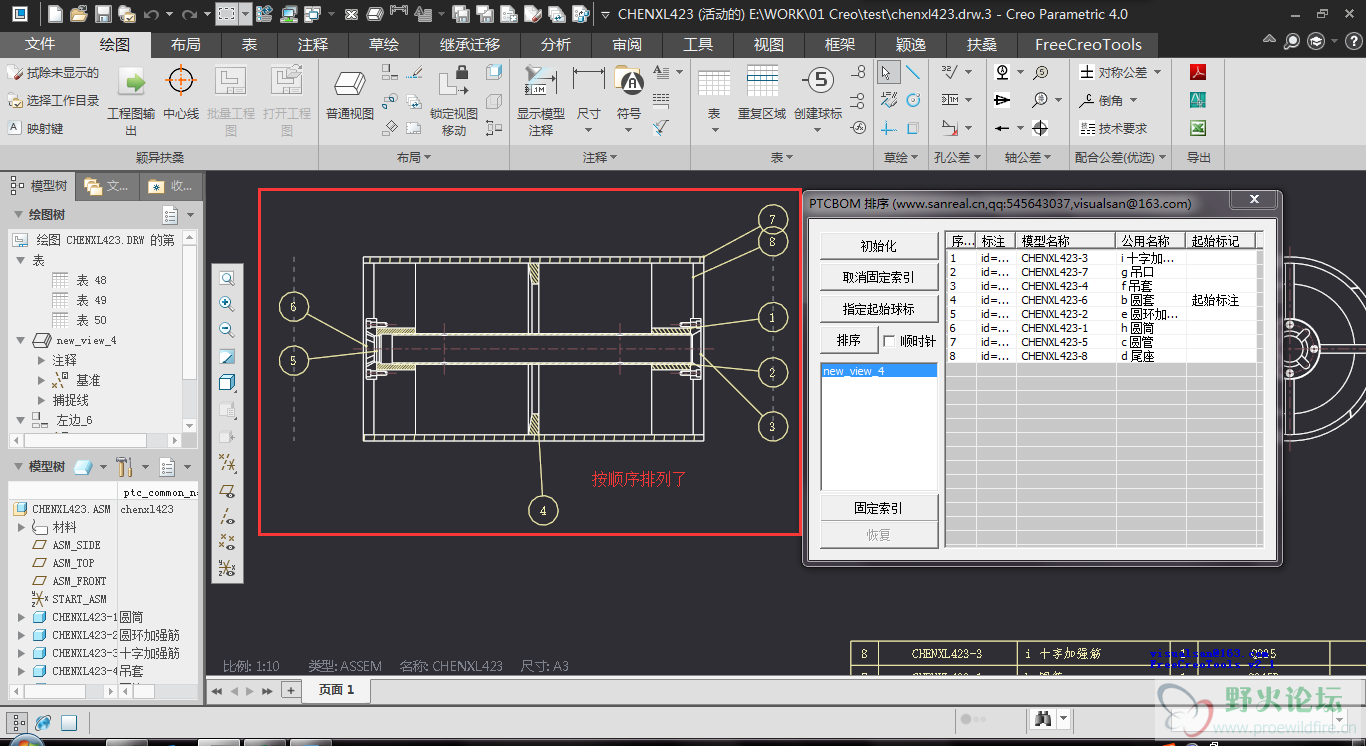Click the 指定起始球标 button

pos(878,309)
